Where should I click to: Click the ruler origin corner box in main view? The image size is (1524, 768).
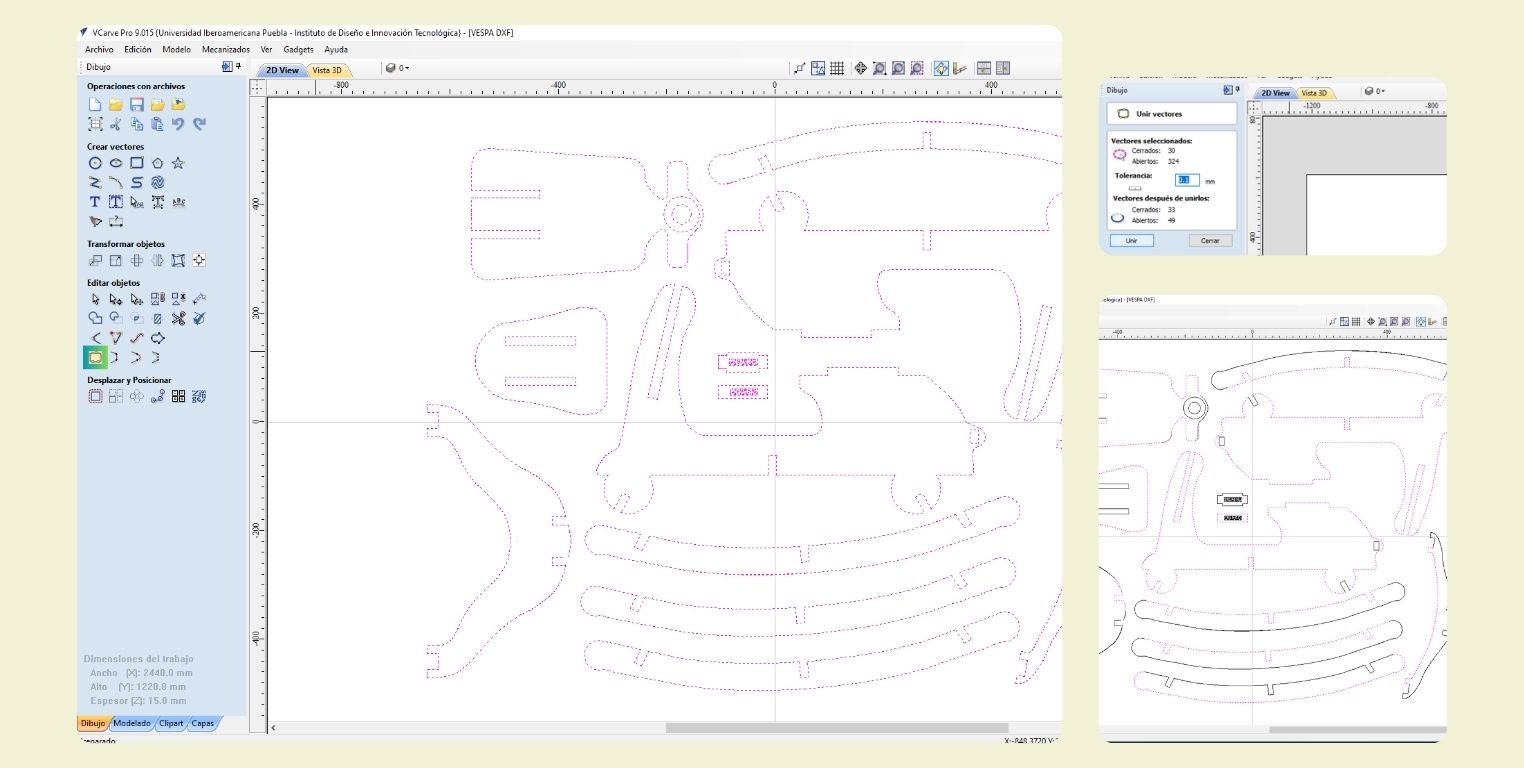pyautogui.click(x=256, y=88)
